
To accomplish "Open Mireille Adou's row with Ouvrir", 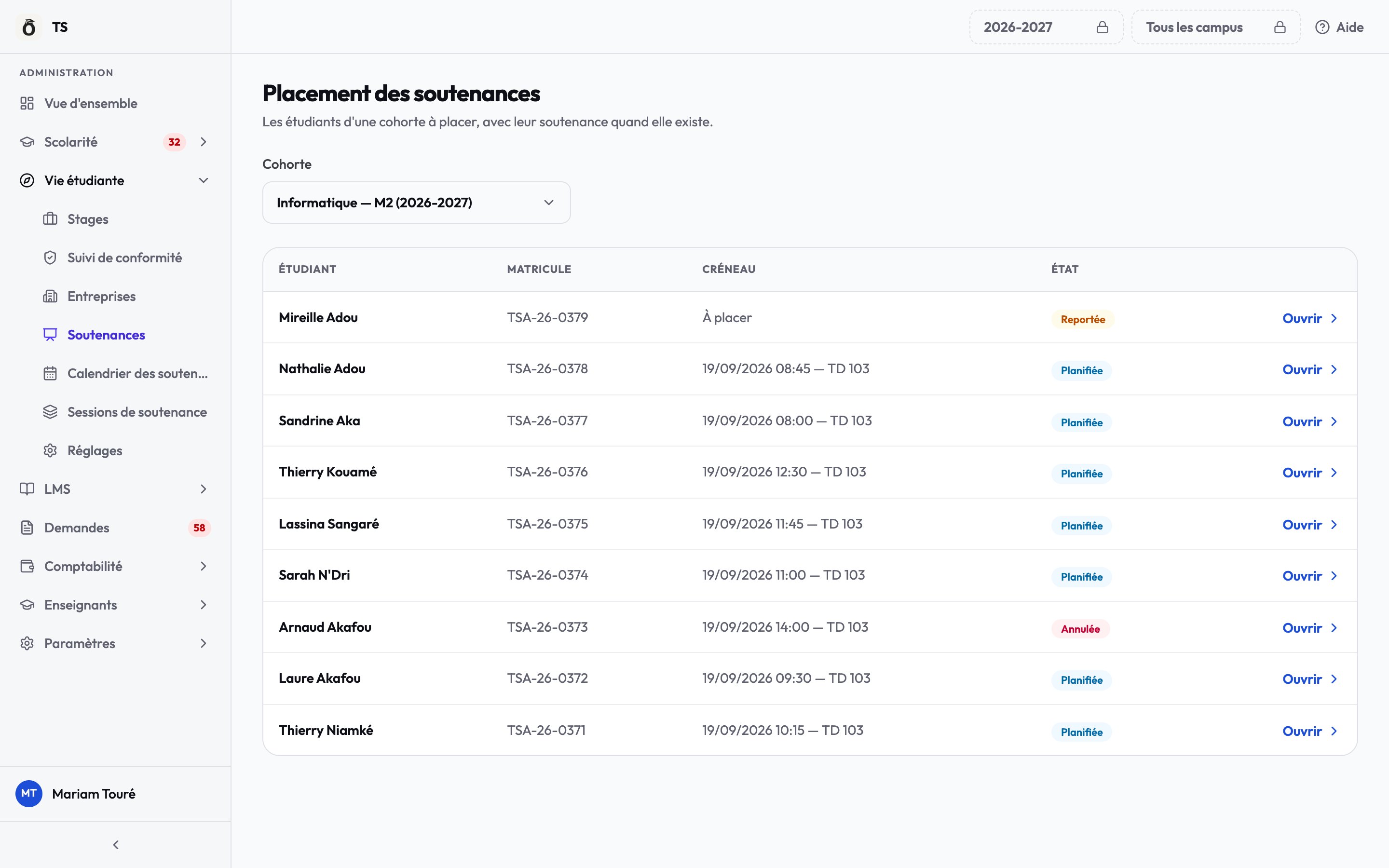I will (x=1310, y=319).
